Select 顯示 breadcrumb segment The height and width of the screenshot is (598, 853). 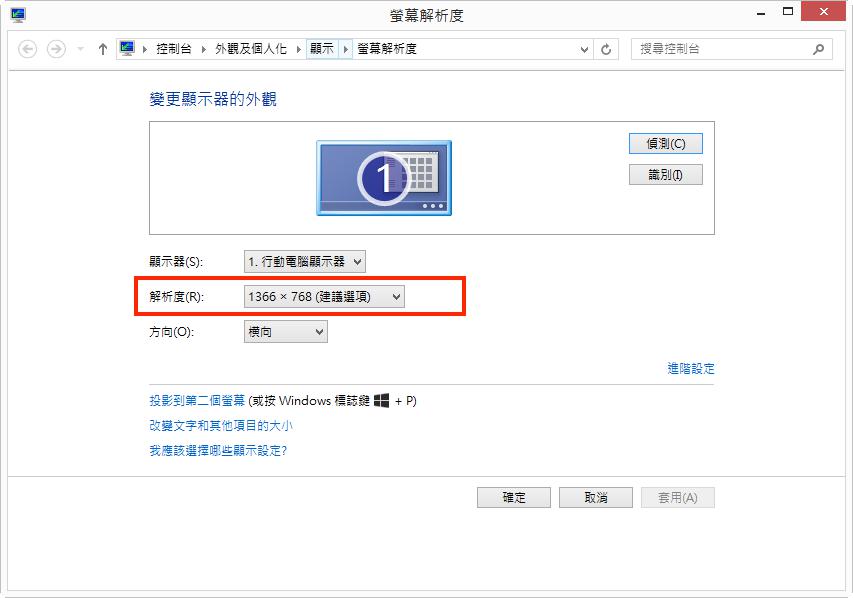[x=322, y=49]
